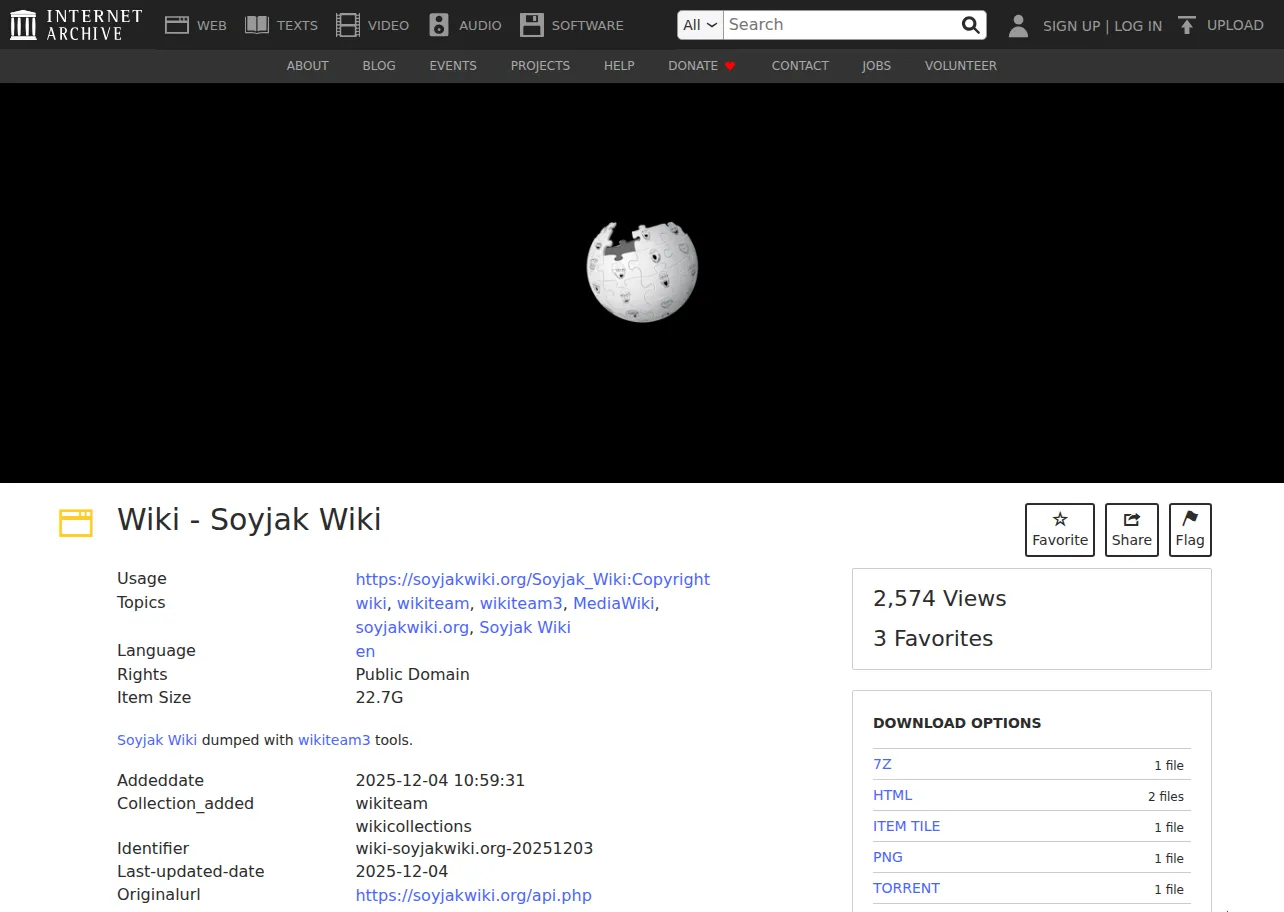Image resolution: width=1284 pixels, height=912 pixels.
Task: Click the Wikipedia globe thumbnail image
Action: (642, 271)
